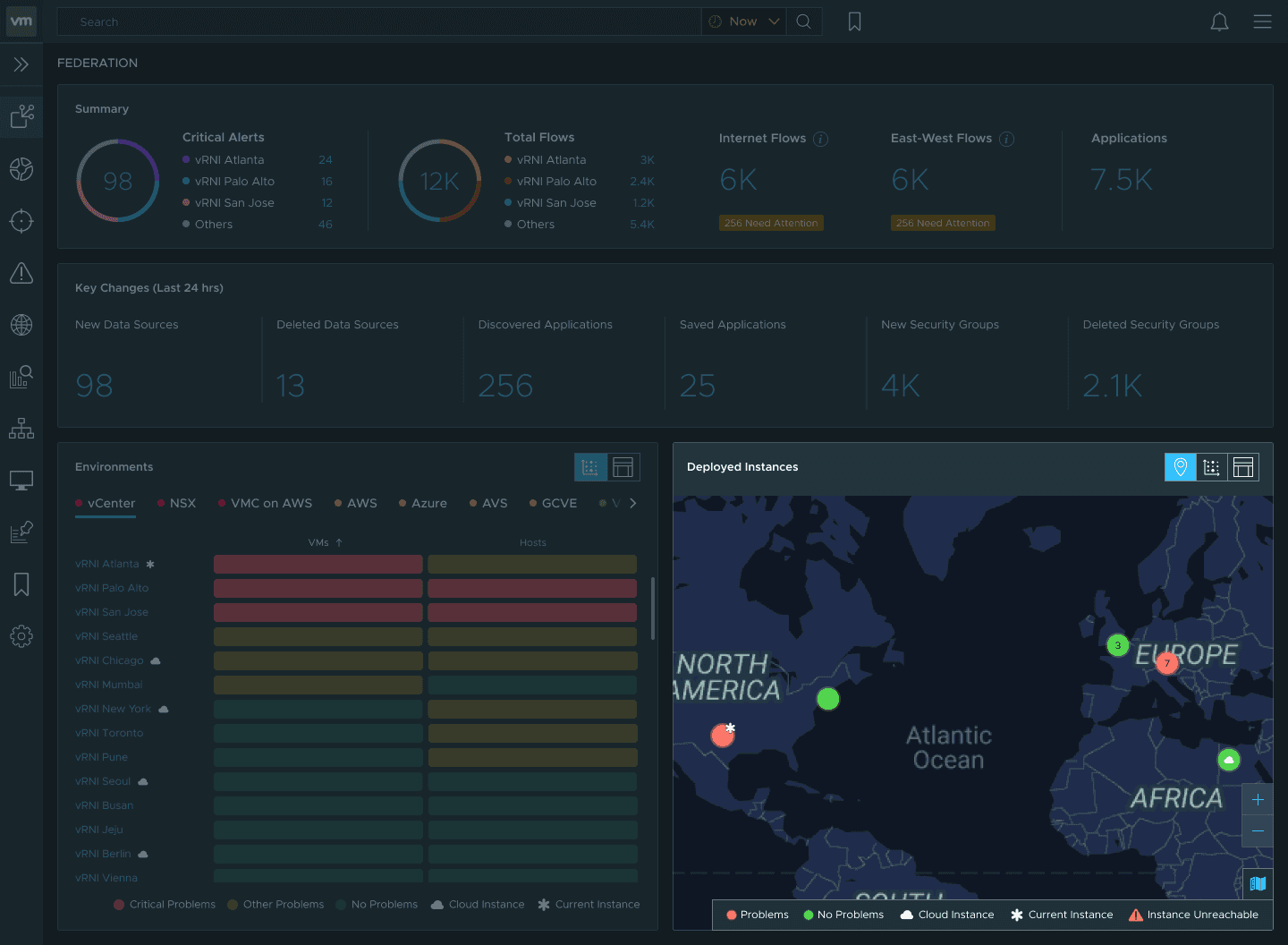The width and height of the screenshot is (1288, 945).
Task: Click vRNI San Jose under Critical Alerts
Action: click(258, 203)
